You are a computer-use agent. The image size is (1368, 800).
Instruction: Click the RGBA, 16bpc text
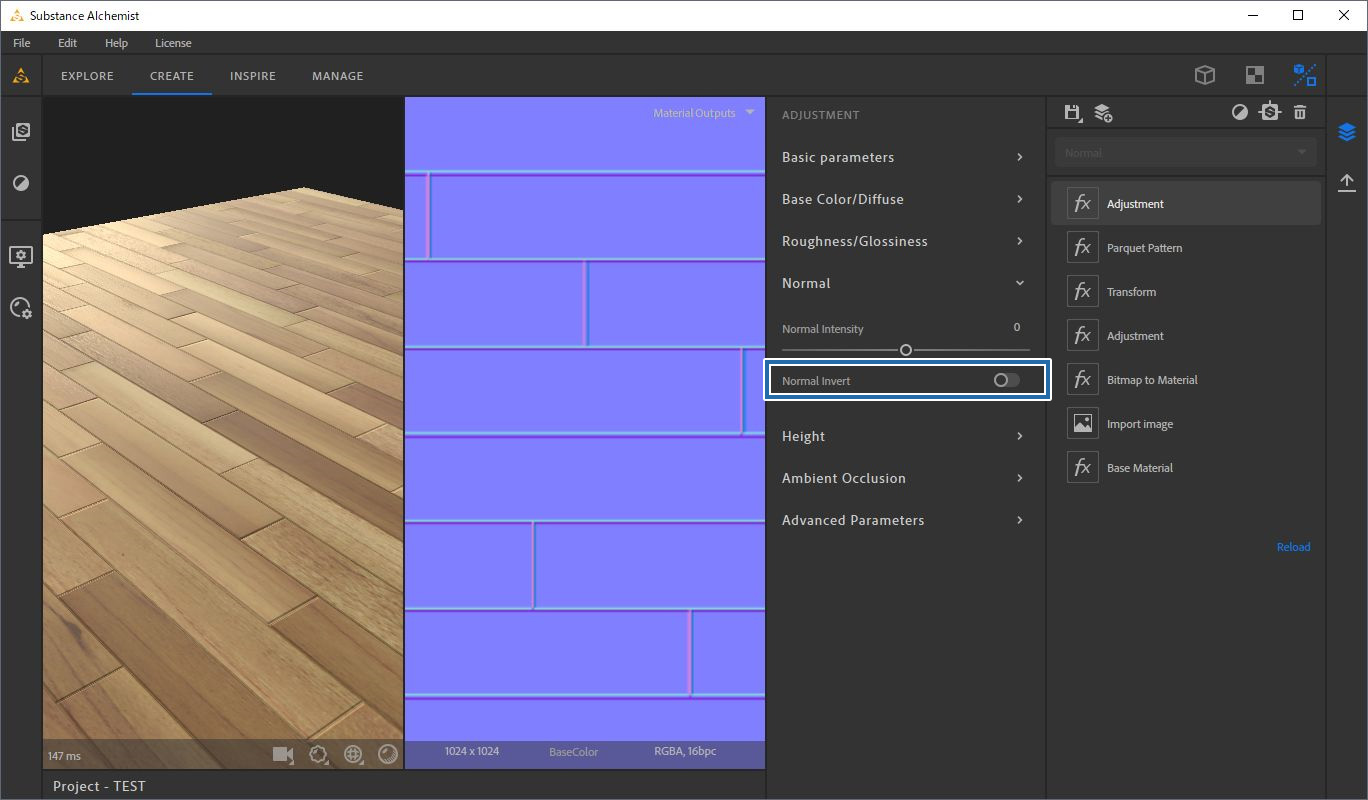click(x=685, y=751)
